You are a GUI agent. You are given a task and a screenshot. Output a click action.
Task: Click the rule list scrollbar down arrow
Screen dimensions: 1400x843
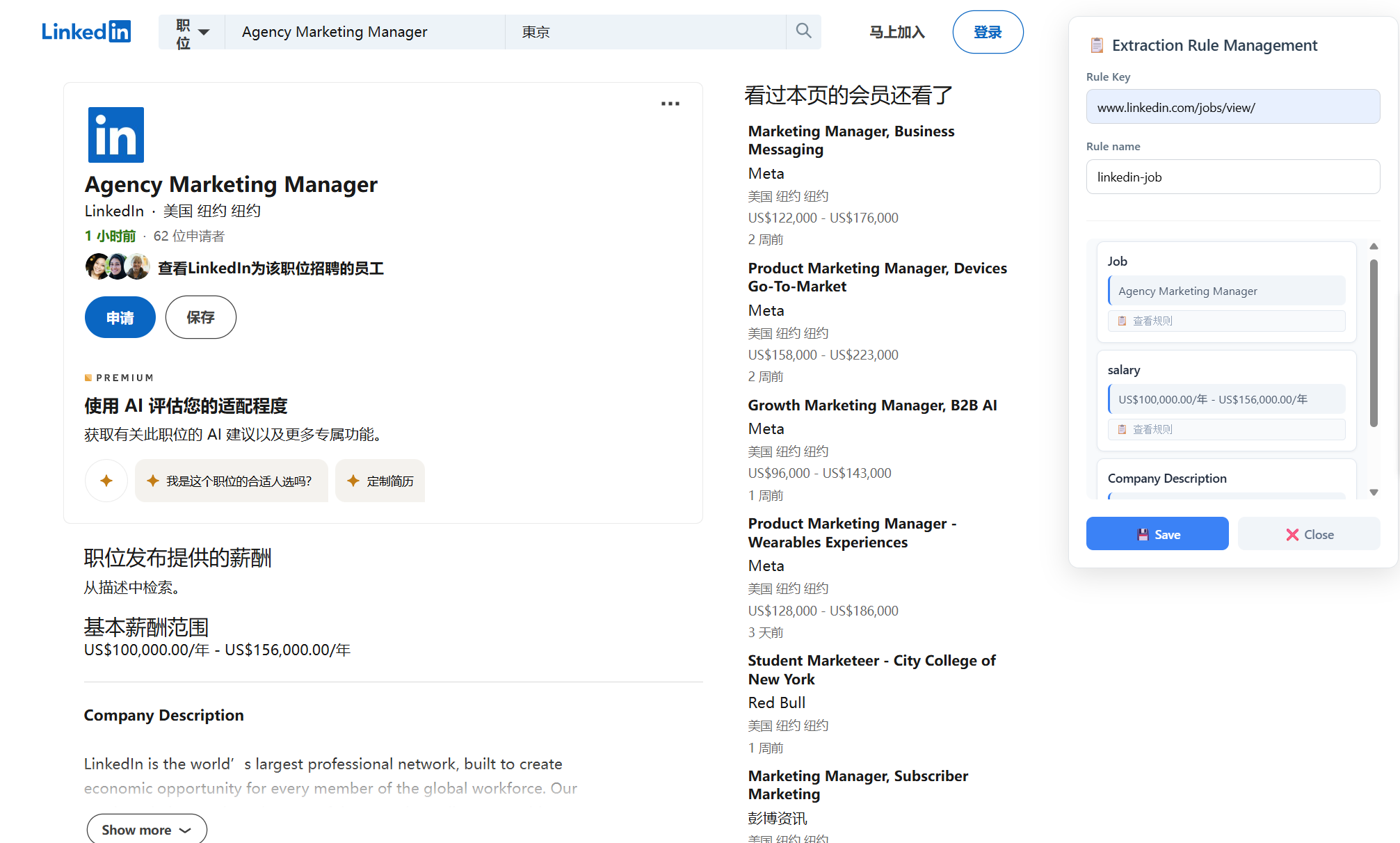click(1374, 492)
